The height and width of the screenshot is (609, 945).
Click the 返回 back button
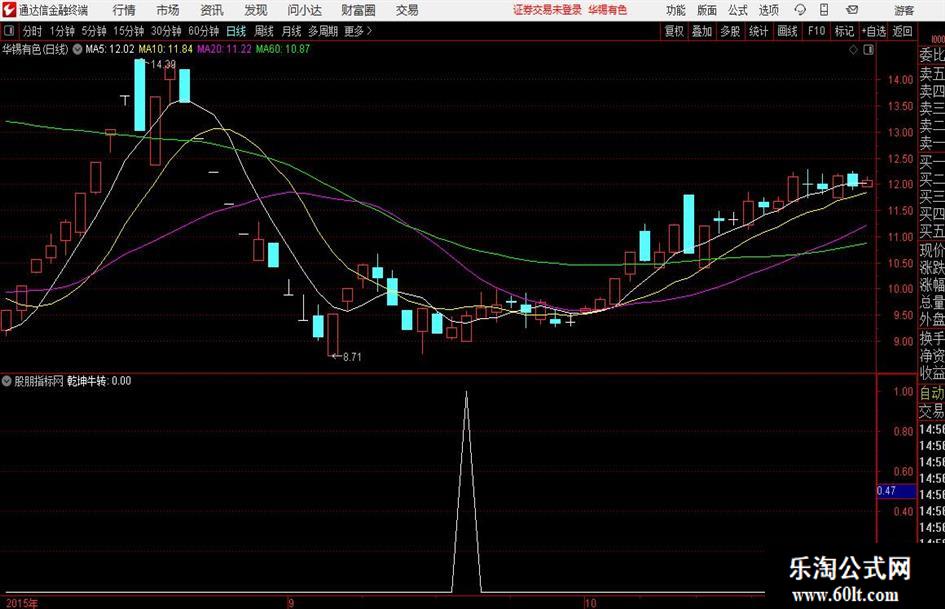(902, 31)
